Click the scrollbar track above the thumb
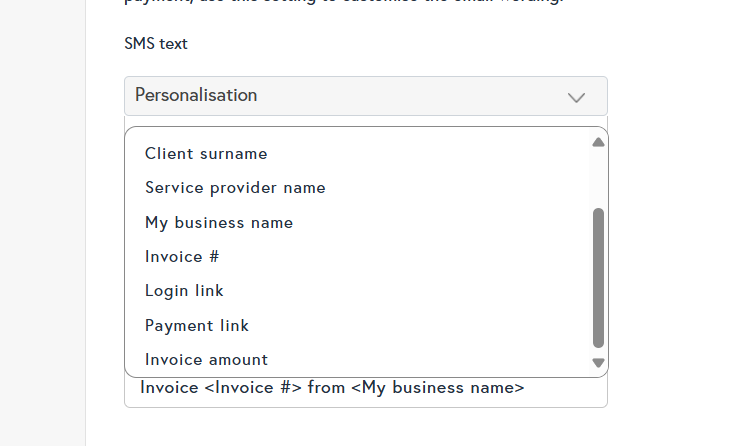Viewport: 753px width, 446px height. [598, 177]
